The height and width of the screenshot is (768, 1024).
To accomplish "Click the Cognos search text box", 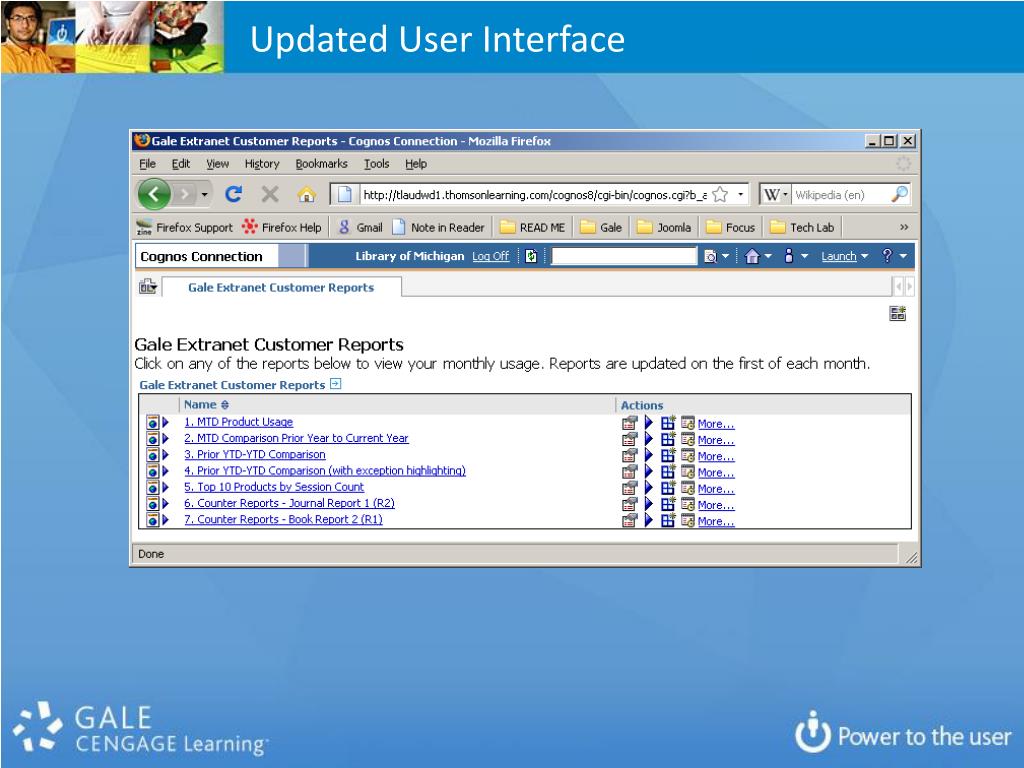I will click(624, 256).
